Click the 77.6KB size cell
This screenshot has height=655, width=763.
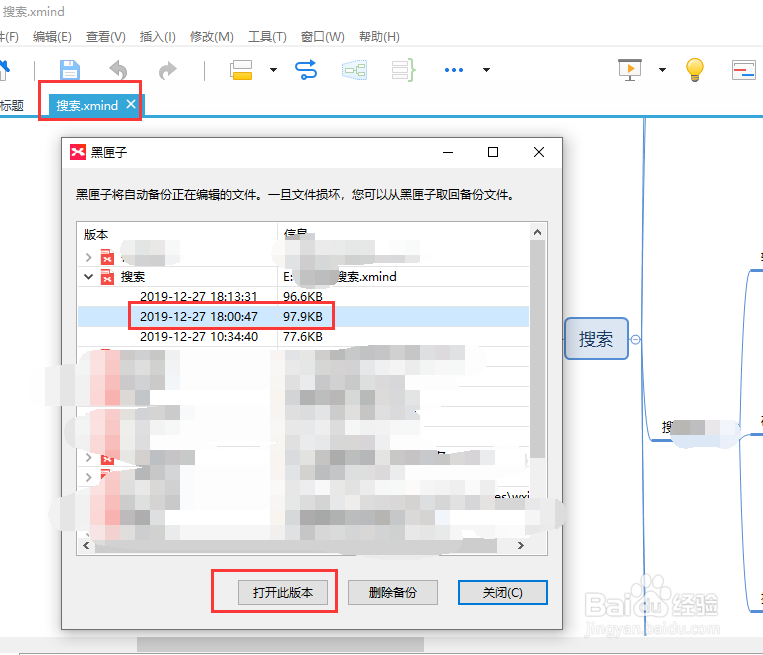pos(303,336)
